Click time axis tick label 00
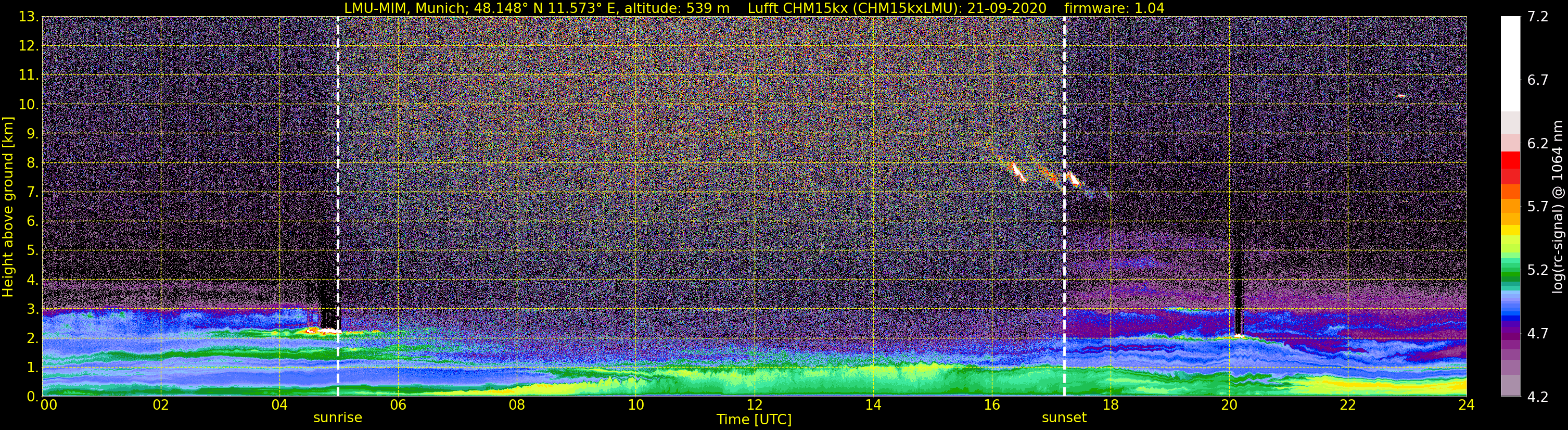 pos(49,405)
